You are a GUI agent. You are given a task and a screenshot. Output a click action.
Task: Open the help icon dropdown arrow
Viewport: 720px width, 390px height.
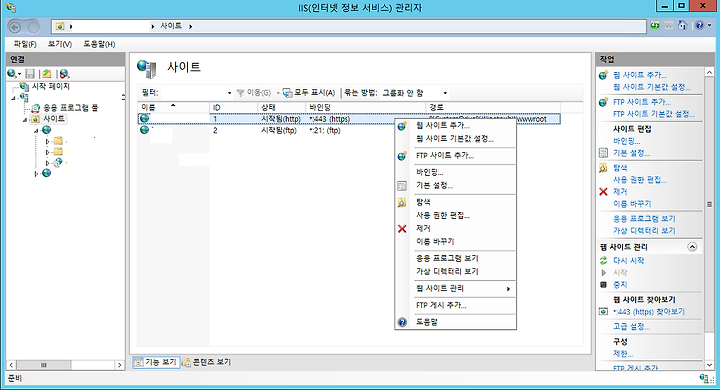[709, 26]
